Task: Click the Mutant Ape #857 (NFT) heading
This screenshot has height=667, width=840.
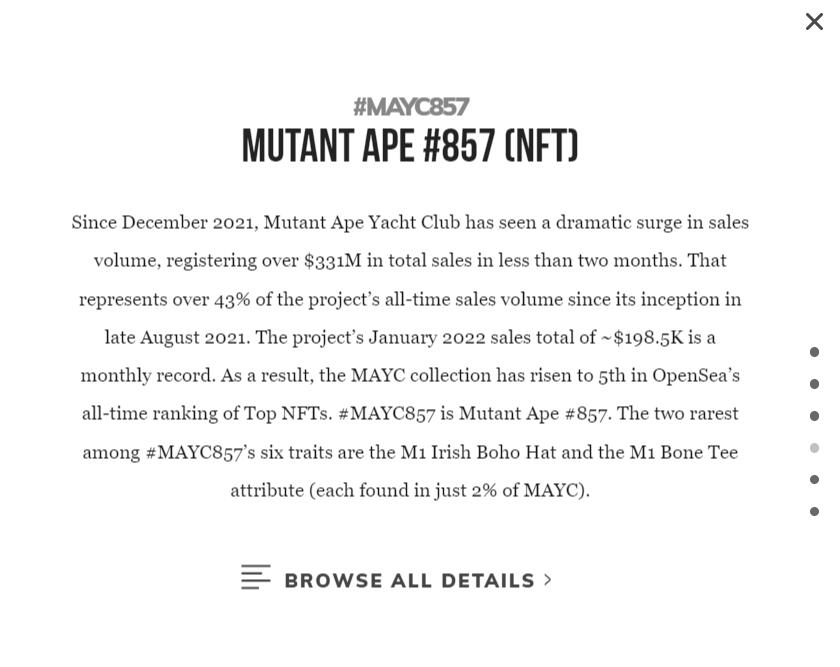Action: (410, 146)
